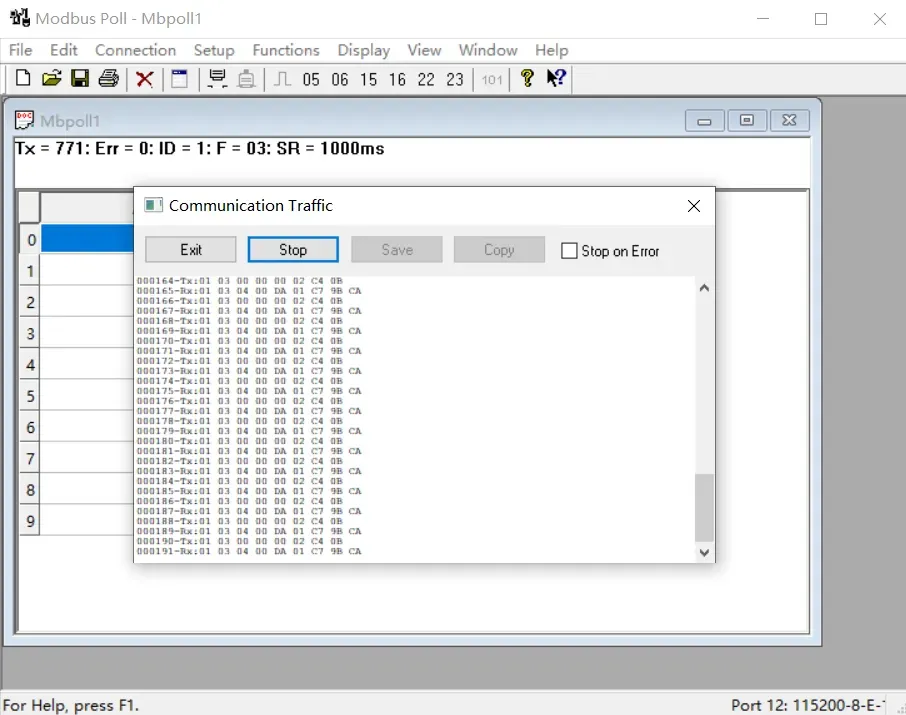Select row header 8 in Mbpoll1 grid
This screenshot has width=906, height=715.
[x=30, y=490]
